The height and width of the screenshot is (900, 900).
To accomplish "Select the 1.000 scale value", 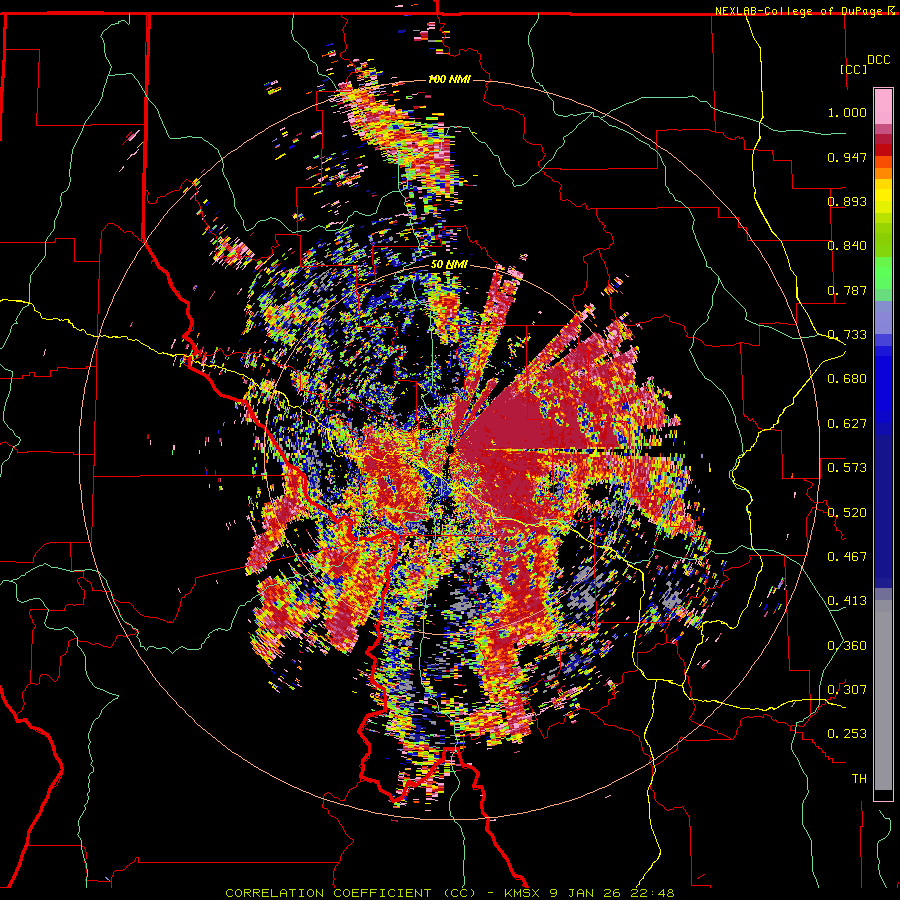I will point(847,112).
